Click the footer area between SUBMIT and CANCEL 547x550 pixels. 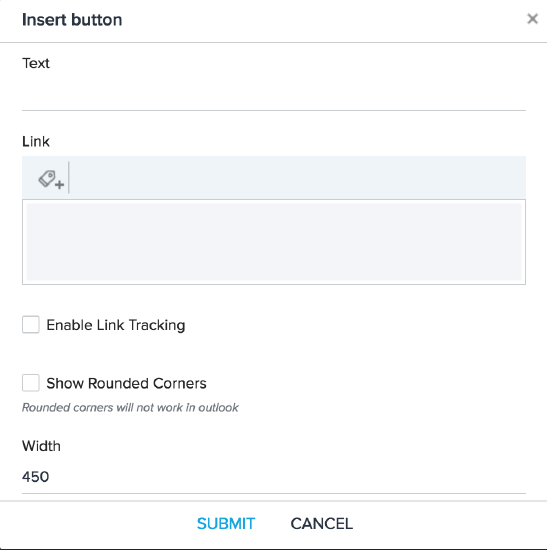(x=273, y=524)
